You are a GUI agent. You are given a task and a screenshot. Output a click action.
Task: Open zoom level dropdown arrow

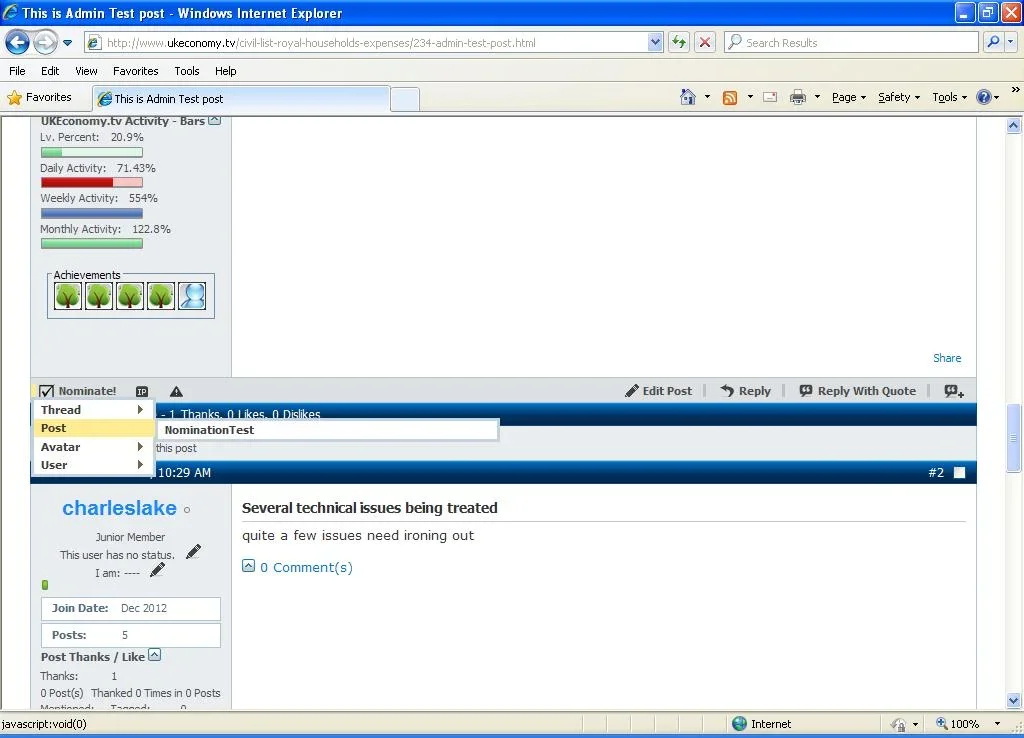(997, 724)
